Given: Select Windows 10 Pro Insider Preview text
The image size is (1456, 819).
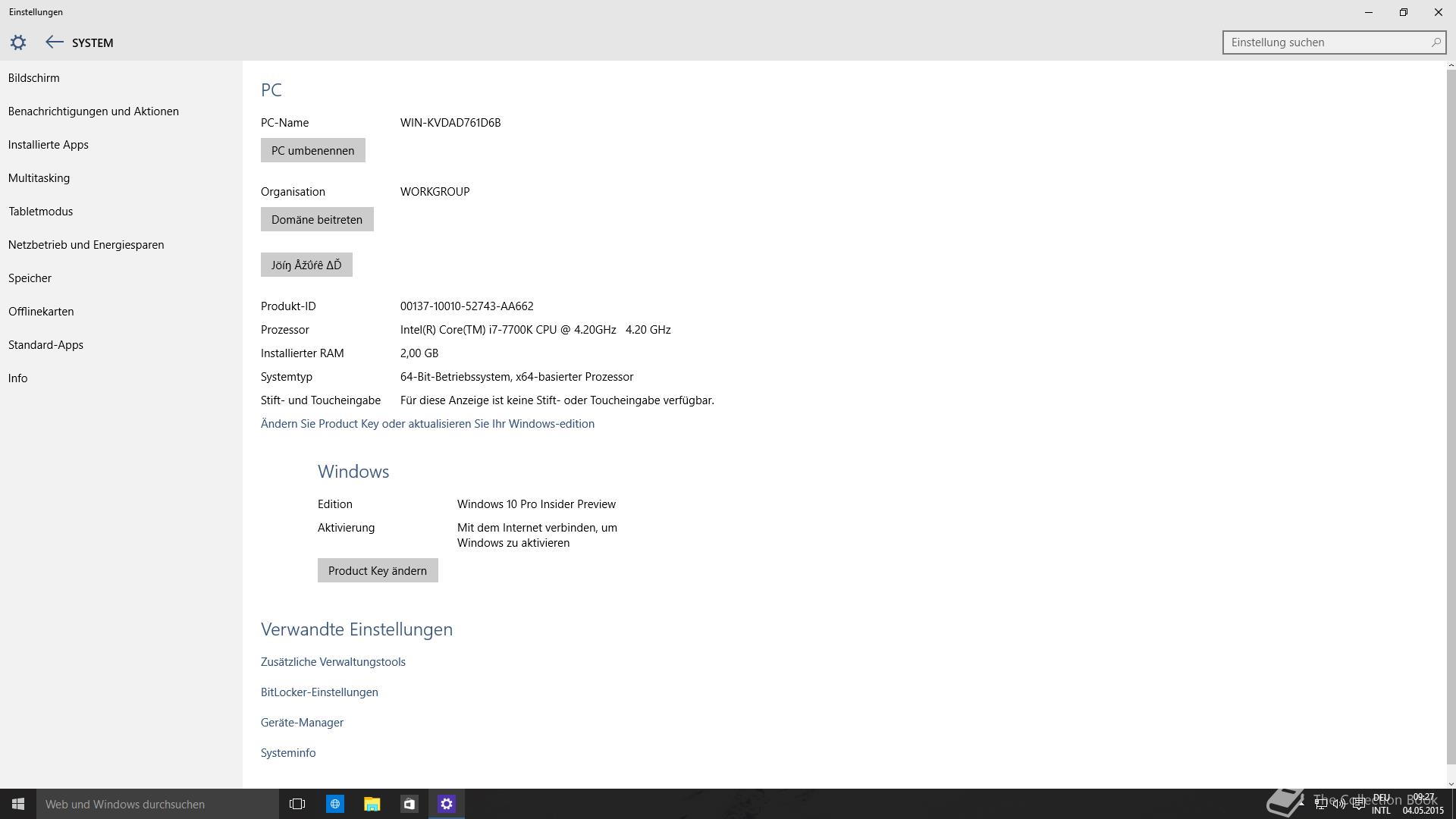Looking at the screenshot, I should tap(536, 504).
